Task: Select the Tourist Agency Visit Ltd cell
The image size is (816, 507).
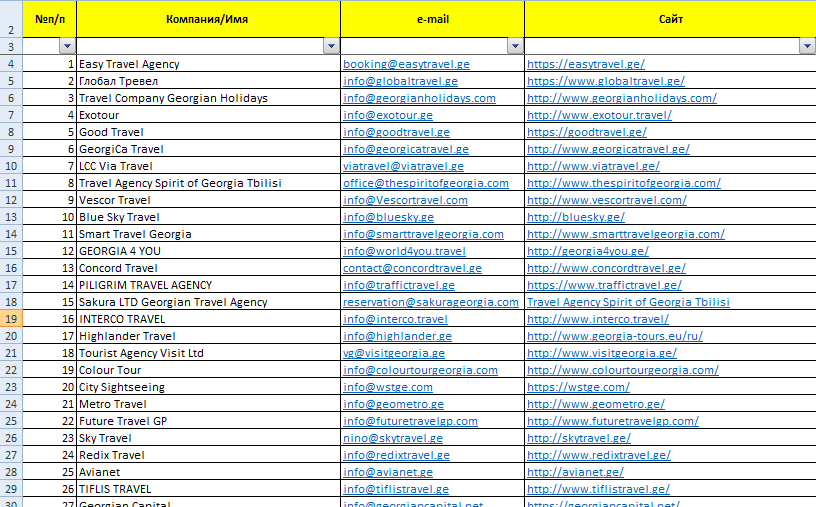Action: point(208,353)
